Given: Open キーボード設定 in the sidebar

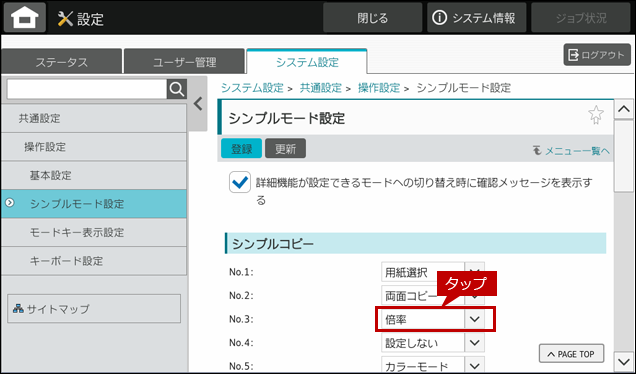Looking at the screenshot, I should coord(94,260).
